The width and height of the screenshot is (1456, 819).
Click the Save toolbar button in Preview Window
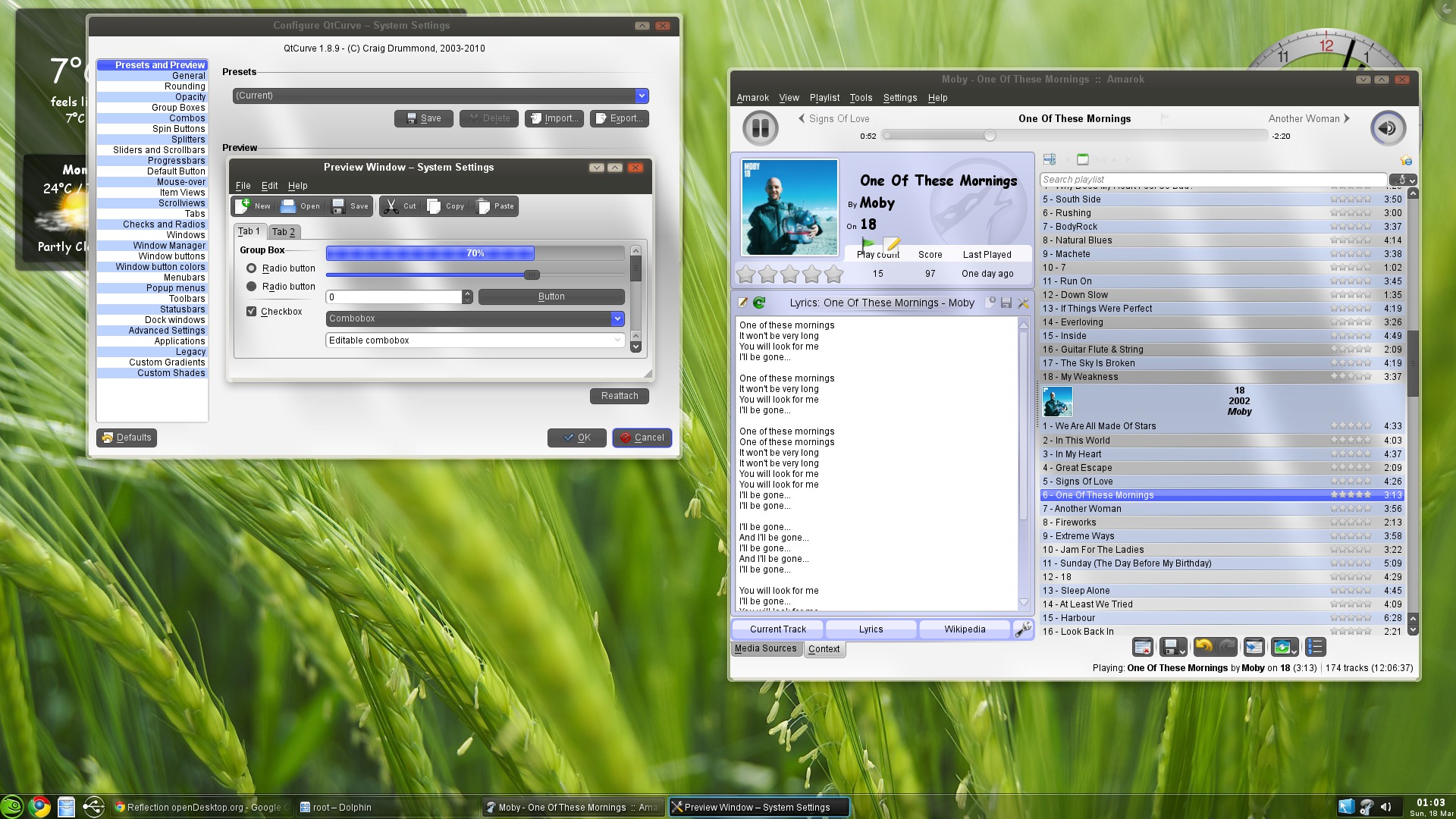(x=350, y=206)
